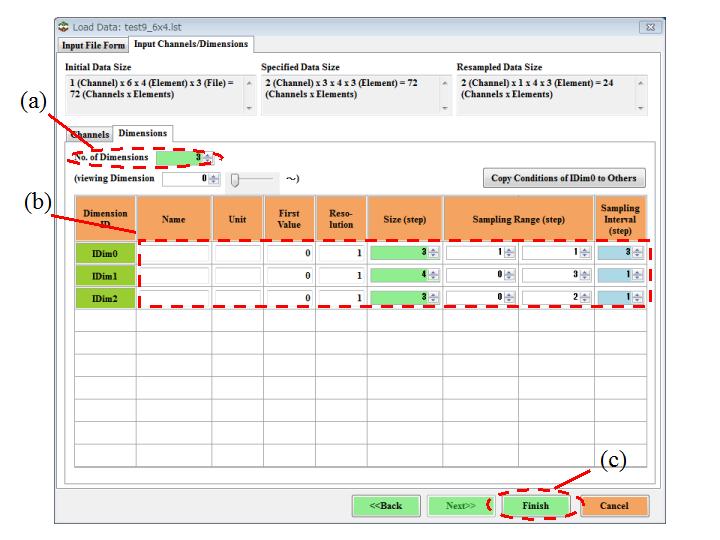The image size is (720, 540).
Task: Adjust IDim1 Sampling Range end spinner
Action: (586, 275)
